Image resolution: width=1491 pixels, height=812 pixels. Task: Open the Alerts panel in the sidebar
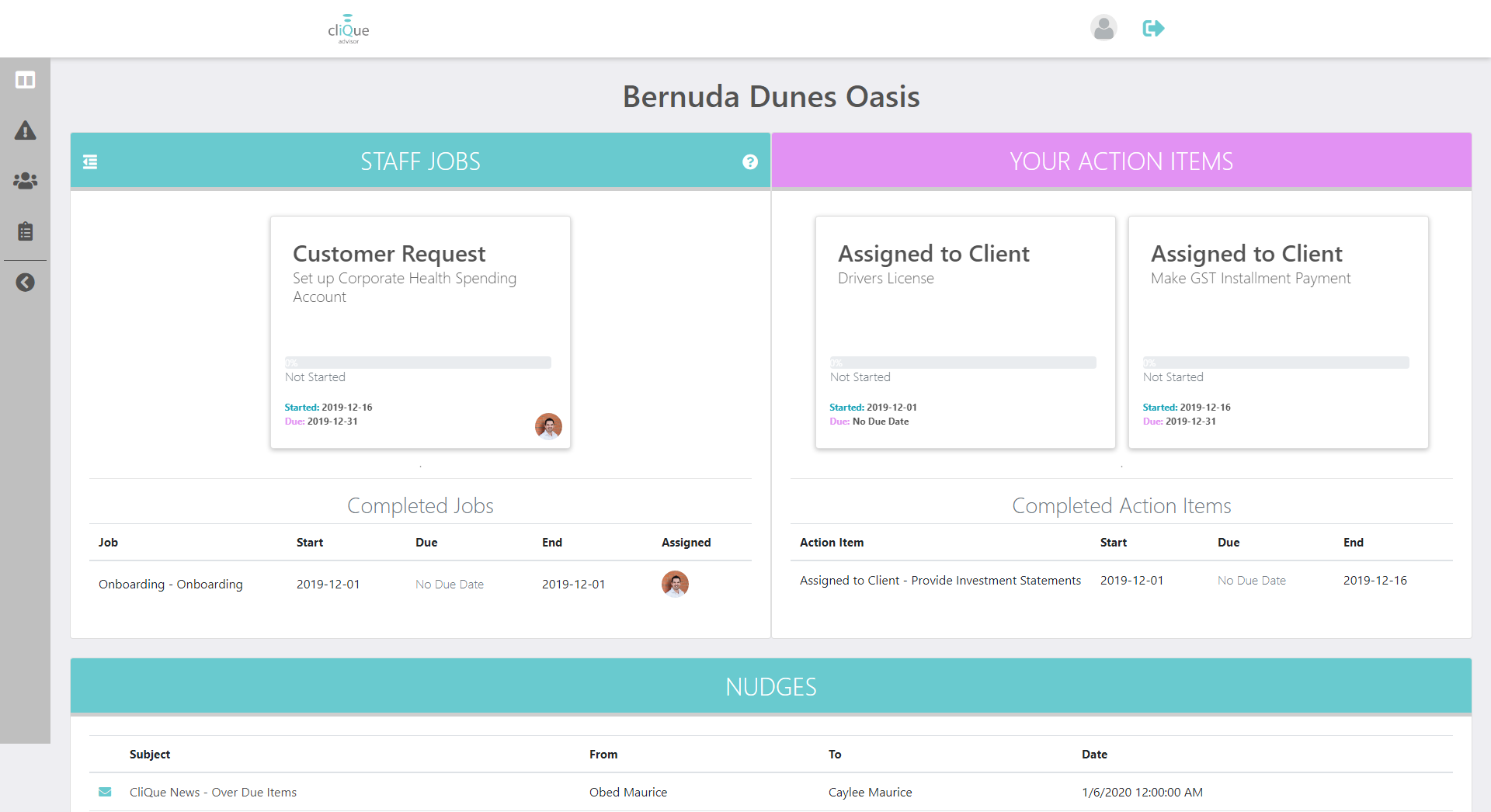coord(25,130)
